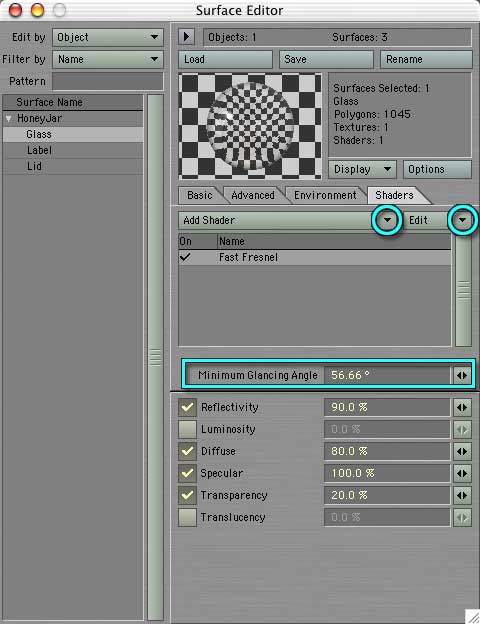
Task: Toggle Fast Fresnel shader checkmark off
Action: pyautogui.click(x=185, y=257)
